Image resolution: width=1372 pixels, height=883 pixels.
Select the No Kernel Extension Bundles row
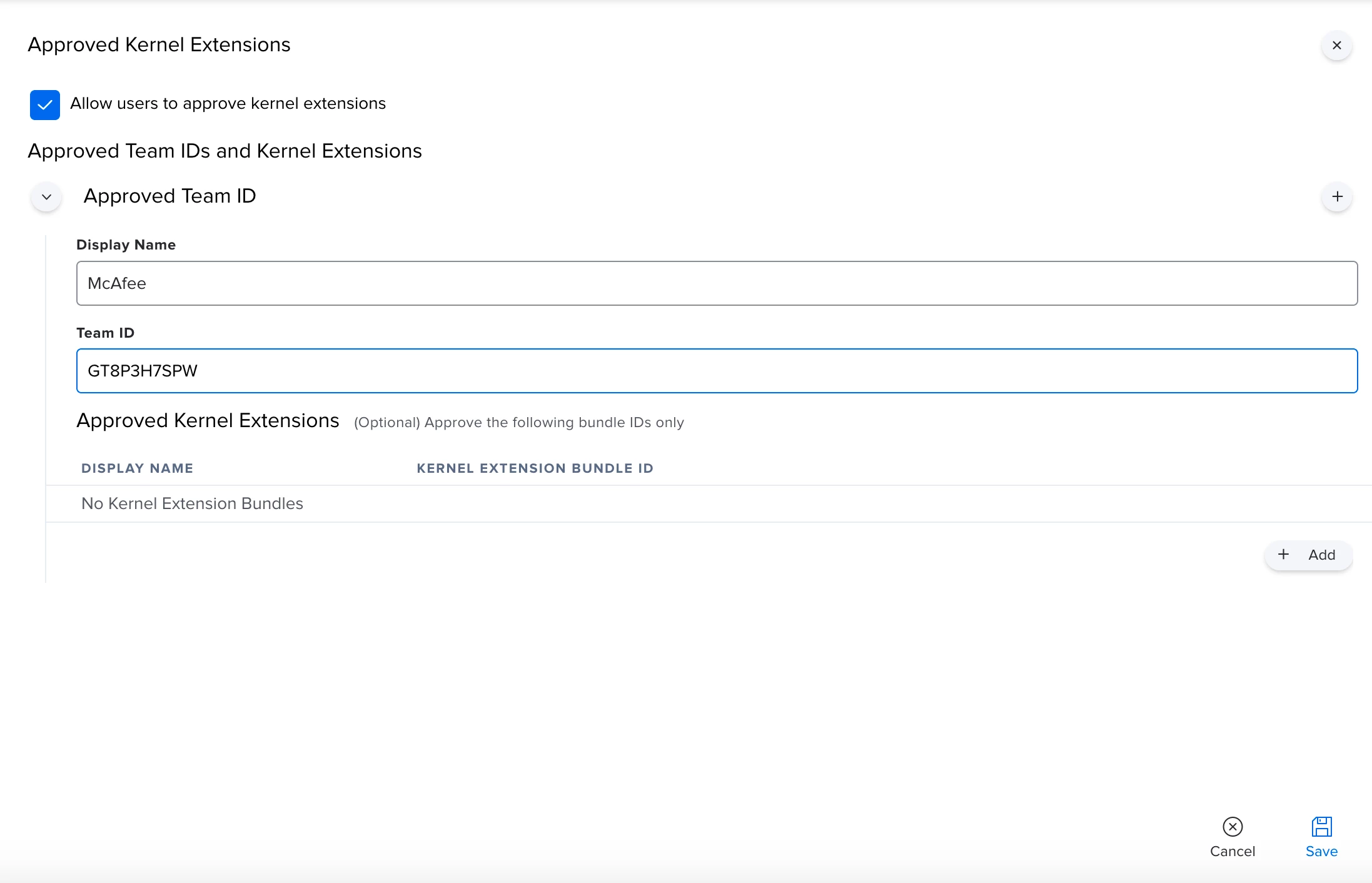(192, 504)
